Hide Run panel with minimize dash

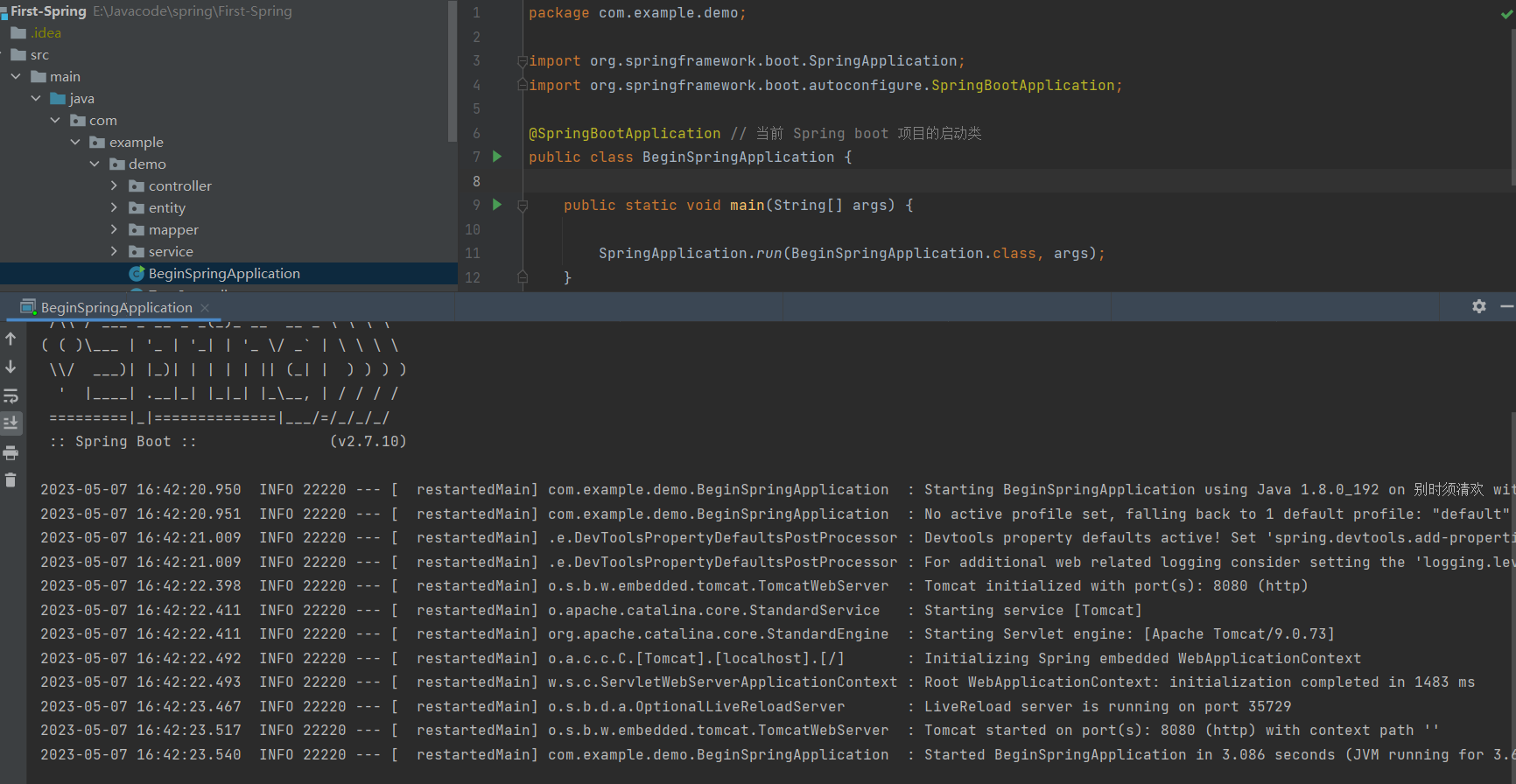(1506, 306)
